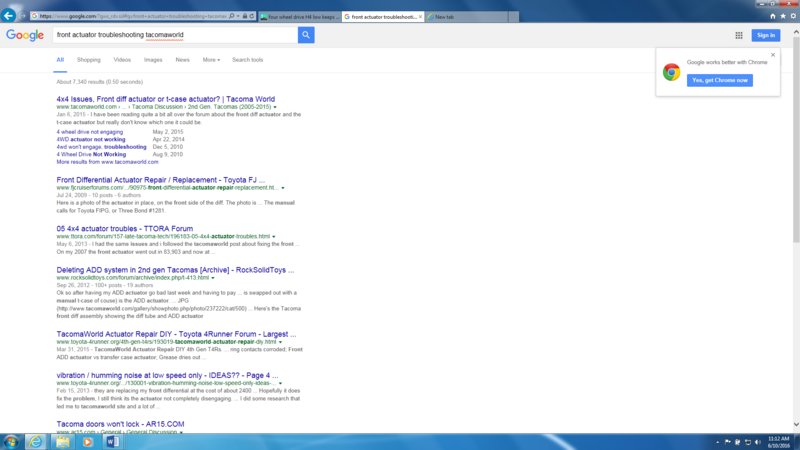Viewport: 800px width, 450px height.
Task: Open Microsoft Word from the taskbar
Action: pos(113,442)
